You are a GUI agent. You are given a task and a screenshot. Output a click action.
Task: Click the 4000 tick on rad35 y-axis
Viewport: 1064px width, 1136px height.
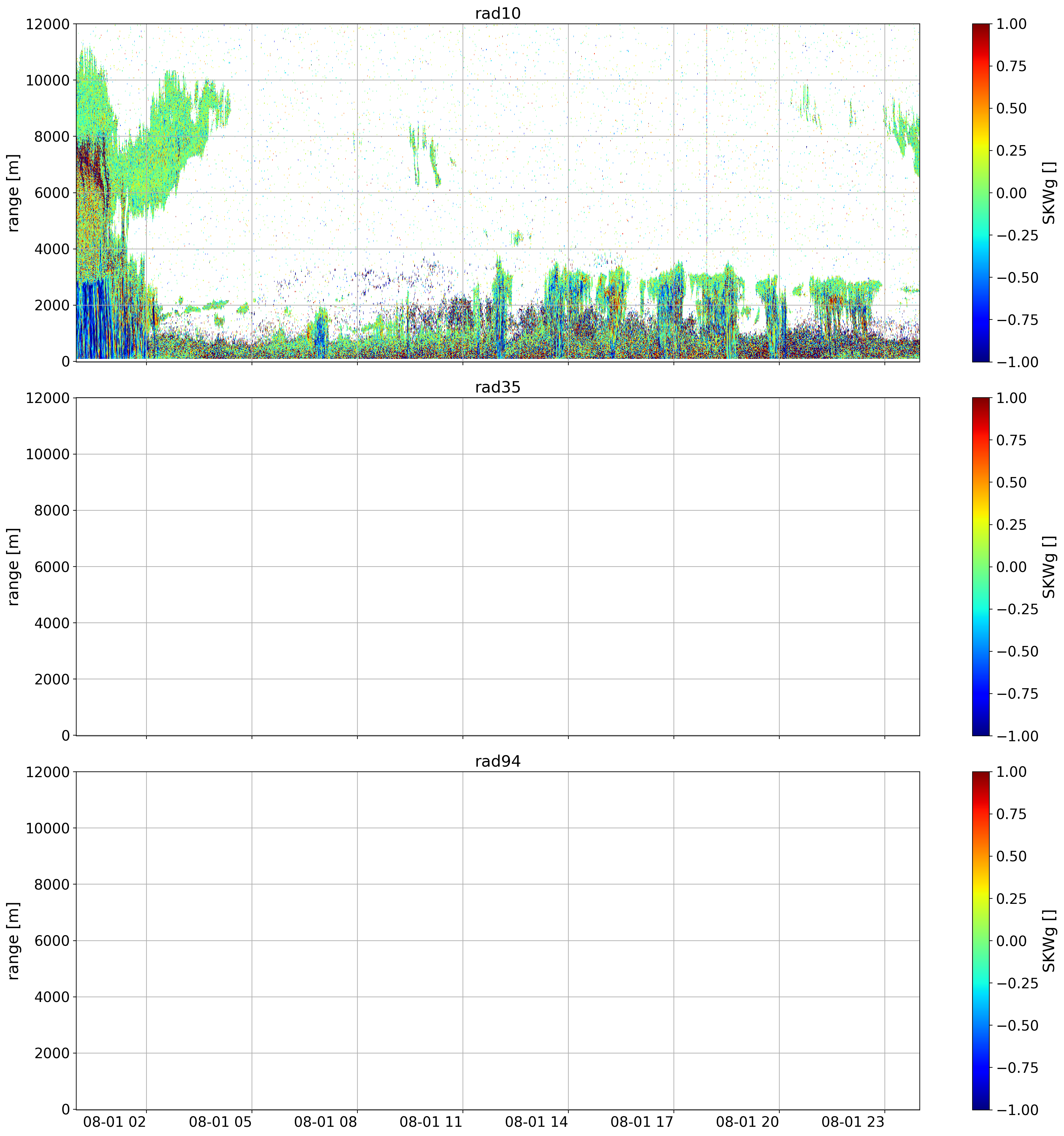coord(52,623)
